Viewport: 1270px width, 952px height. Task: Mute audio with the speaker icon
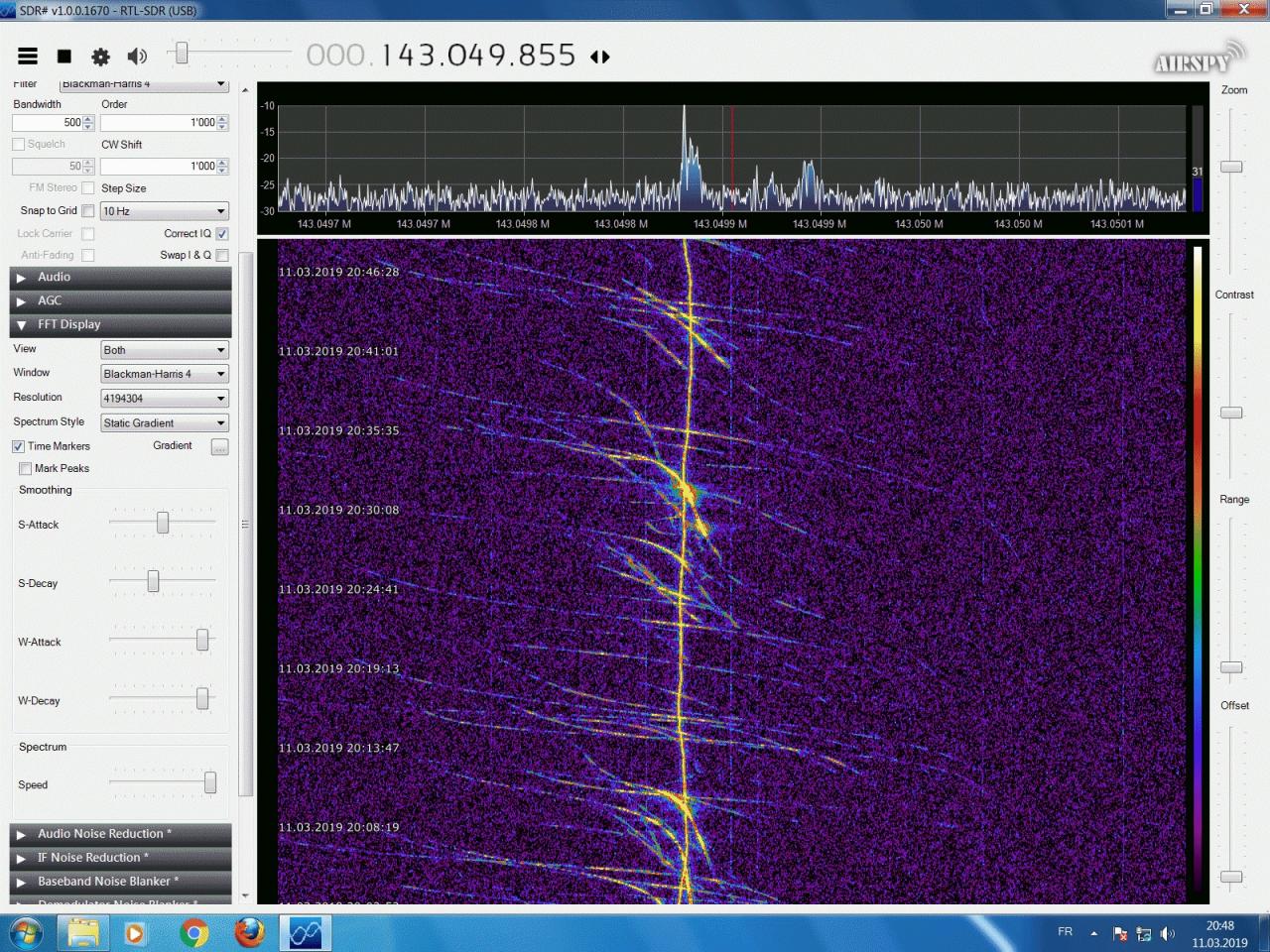pos(137,57)
